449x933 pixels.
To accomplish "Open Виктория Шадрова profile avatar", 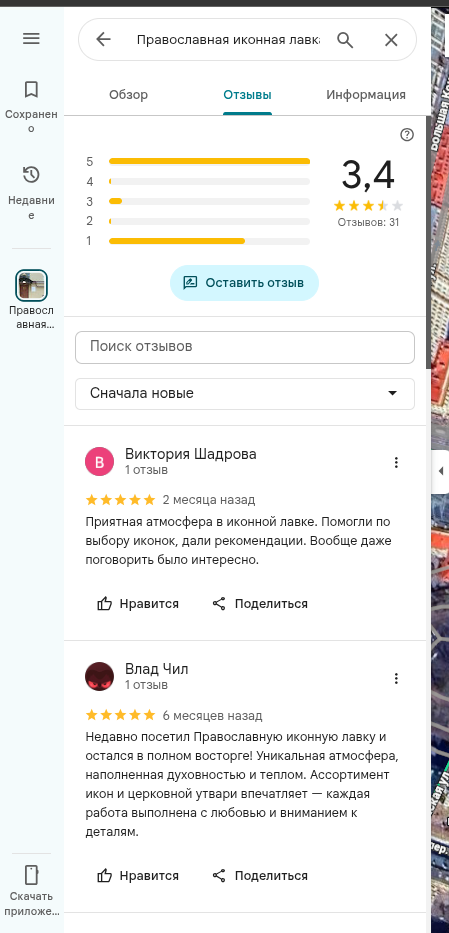I will [100, 462].
